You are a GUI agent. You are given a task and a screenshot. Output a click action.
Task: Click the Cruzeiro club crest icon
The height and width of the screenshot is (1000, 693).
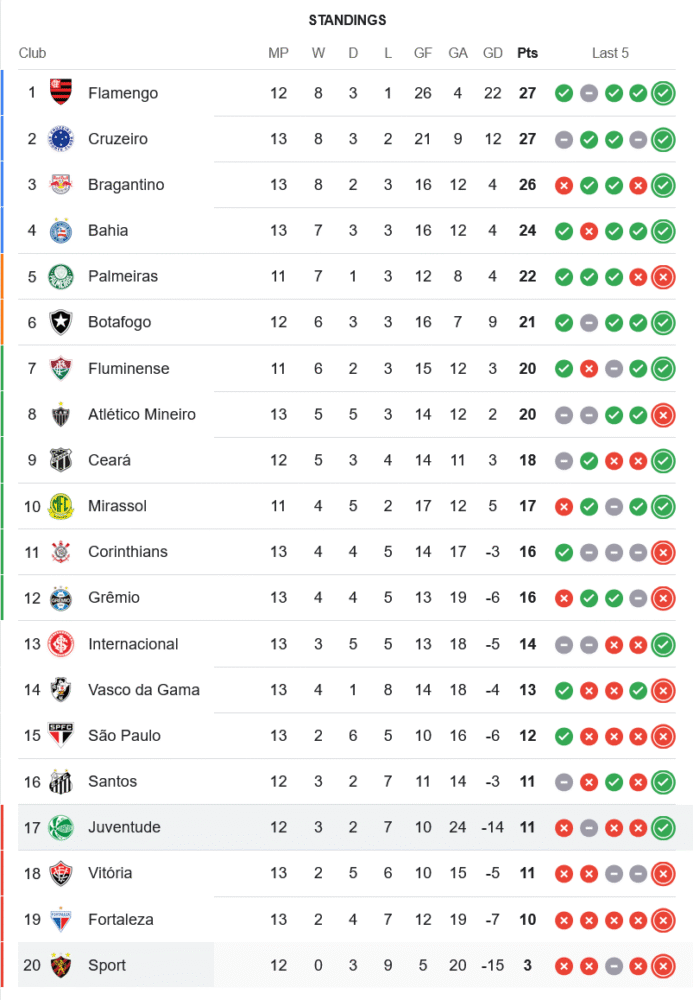[x=61, y=139]
